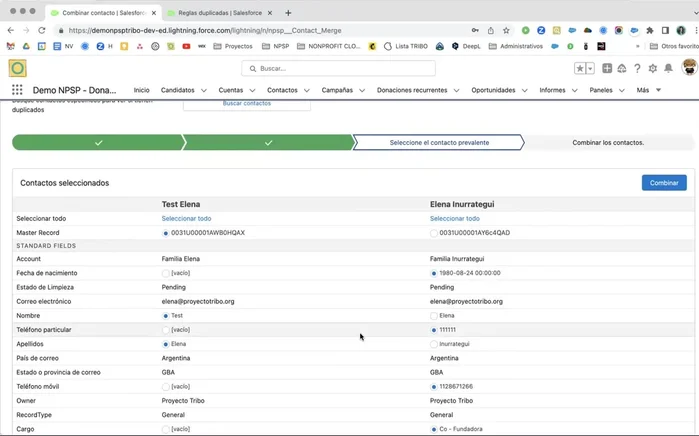Expand the Oportunidades tab dropdown
Image resolution: width=699 pixels, height=436 pixels.
coord(525,90)
